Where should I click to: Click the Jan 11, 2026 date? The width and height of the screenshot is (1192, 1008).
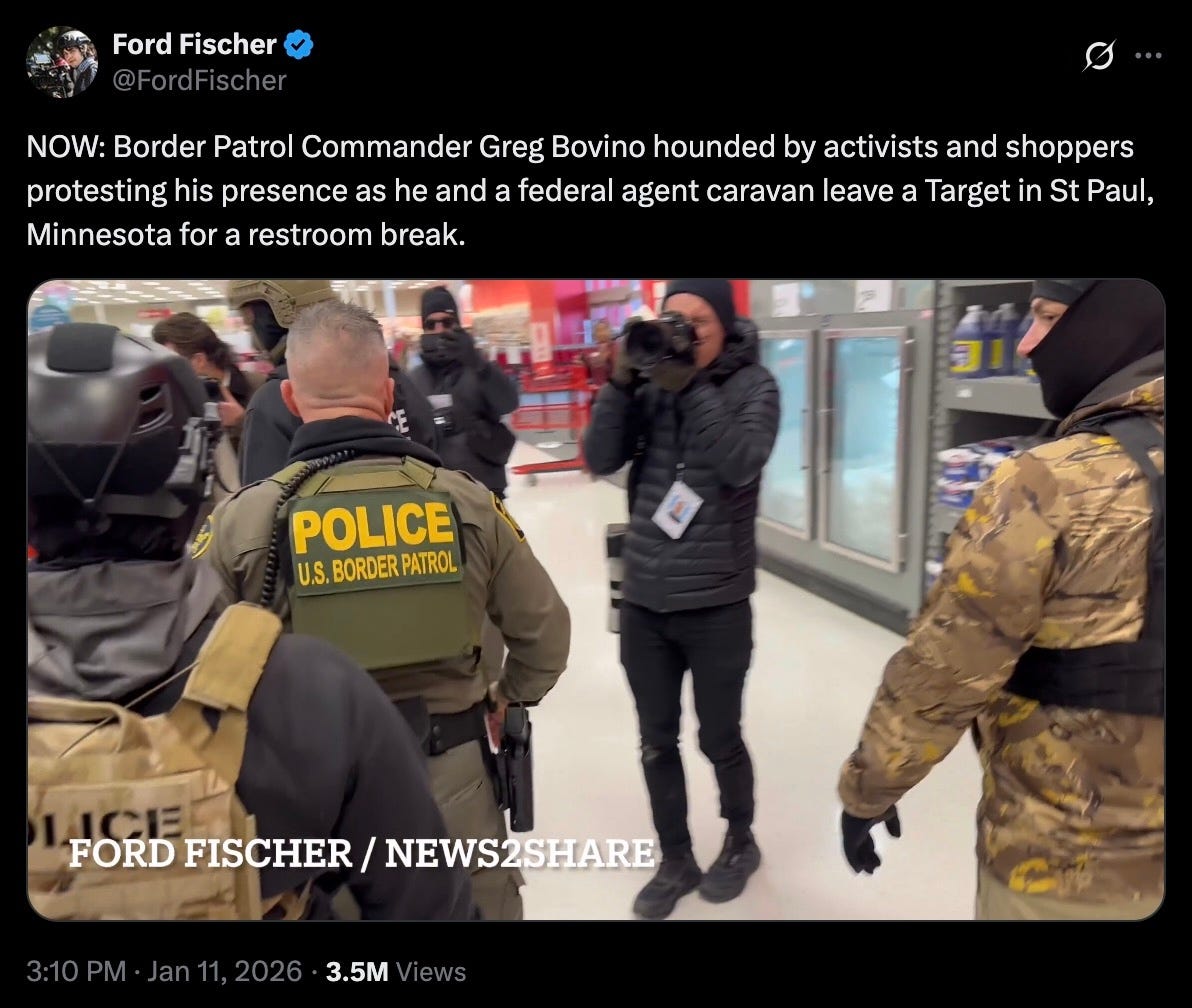[x=224, y=972]
